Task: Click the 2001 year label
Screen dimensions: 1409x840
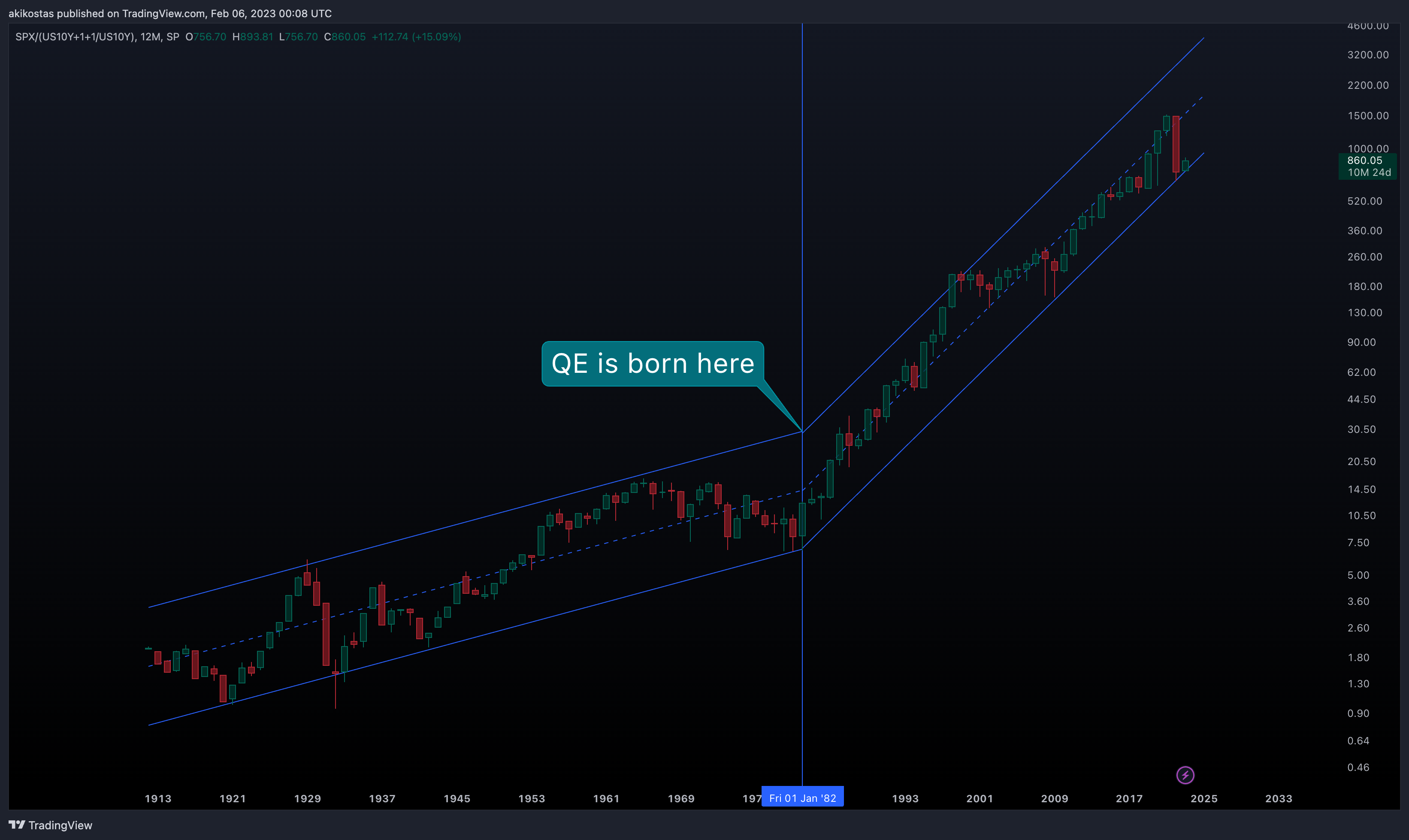Action: coord(980,799)
